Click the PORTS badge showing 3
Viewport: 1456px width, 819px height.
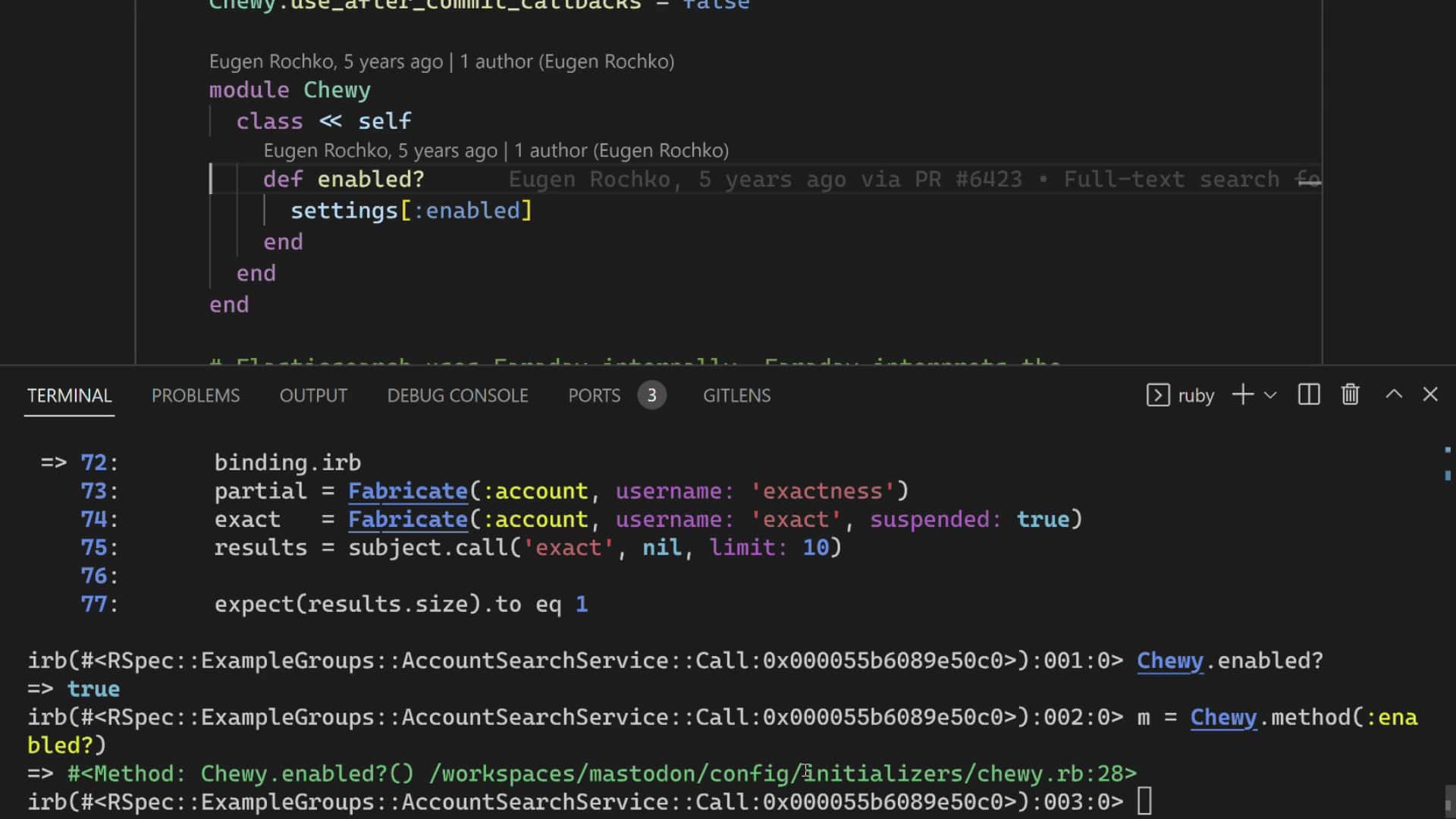point(651,394)
